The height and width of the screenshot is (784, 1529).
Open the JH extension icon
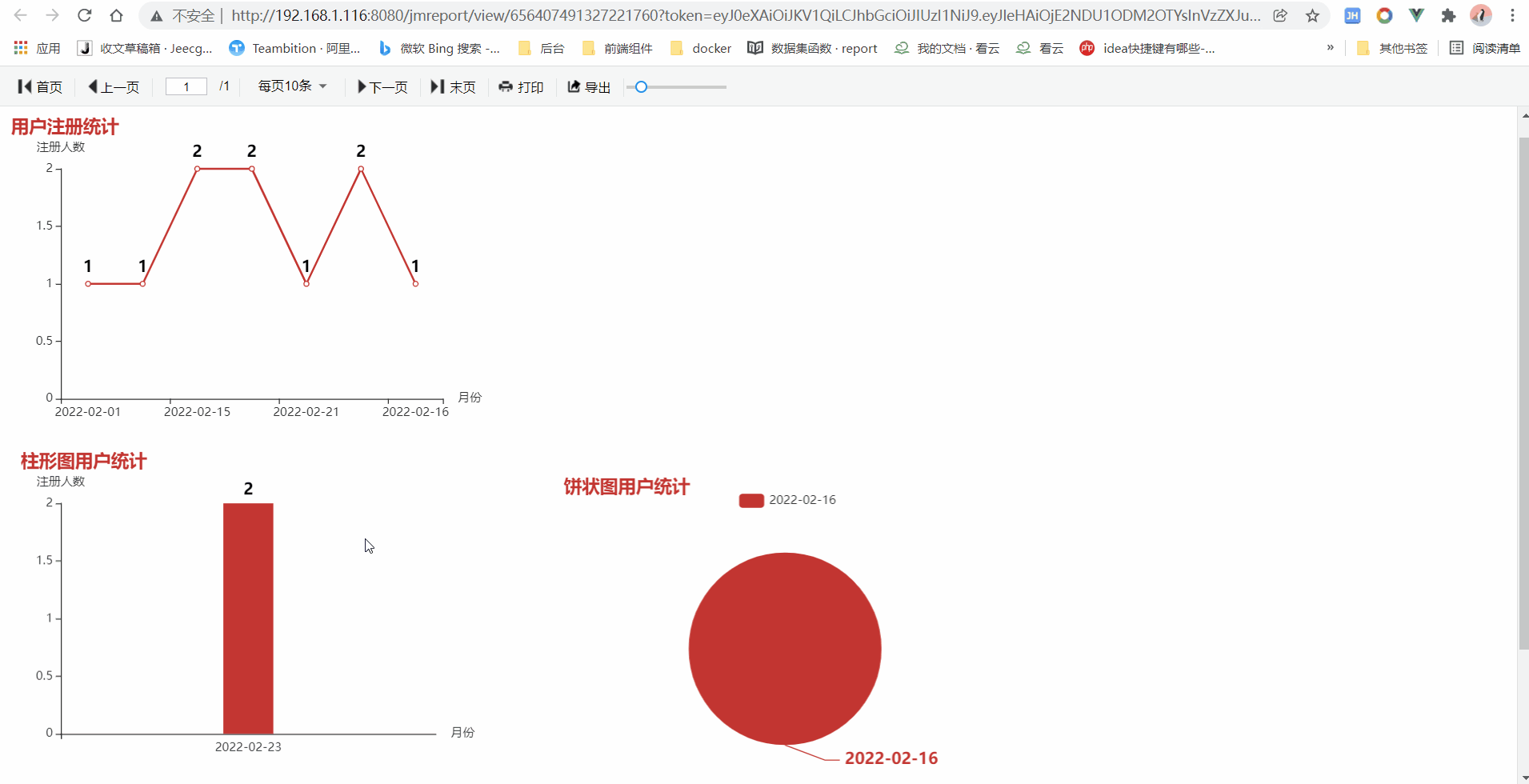coord(1352,15)
